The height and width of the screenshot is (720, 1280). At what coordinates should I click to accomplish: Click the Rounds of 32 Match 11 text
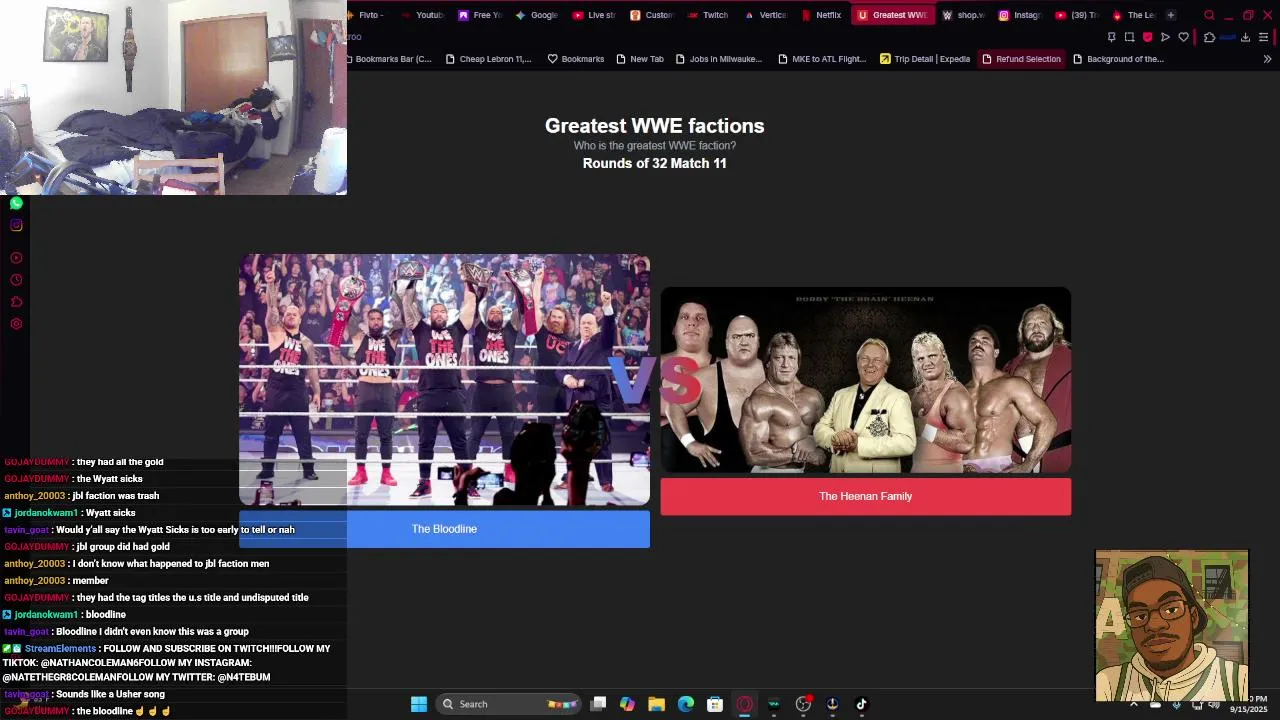pos(654,163)
